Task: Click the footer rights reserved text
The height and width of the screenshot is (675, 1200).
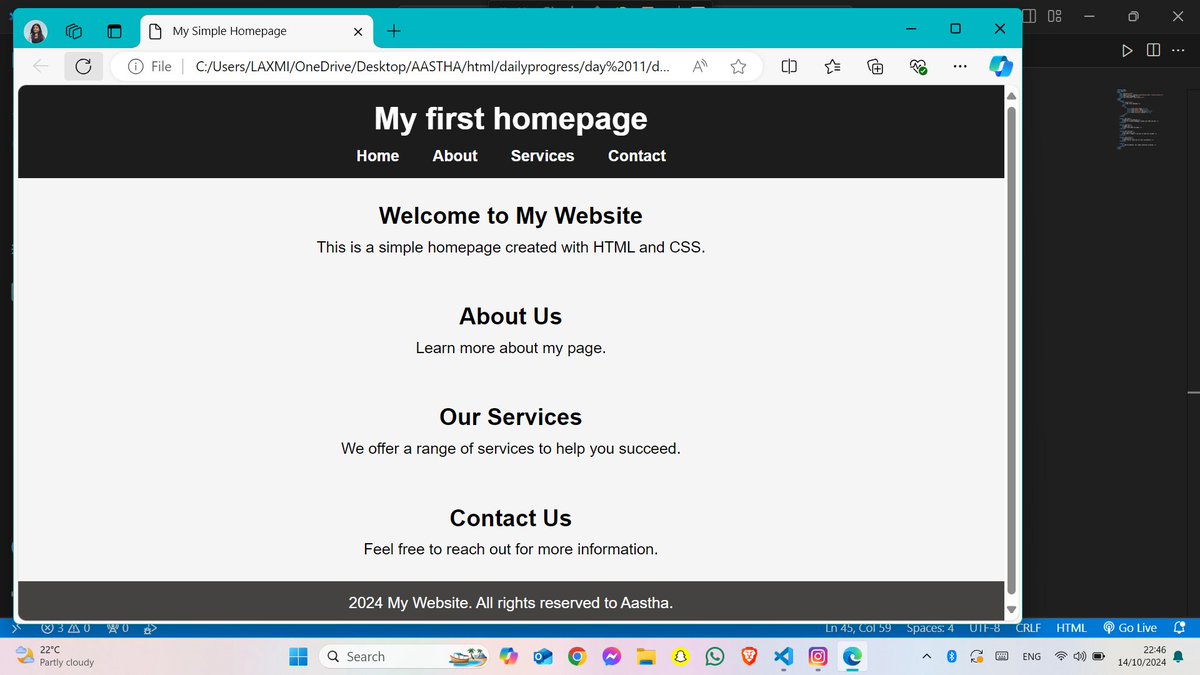Action: tap(511, 603)
